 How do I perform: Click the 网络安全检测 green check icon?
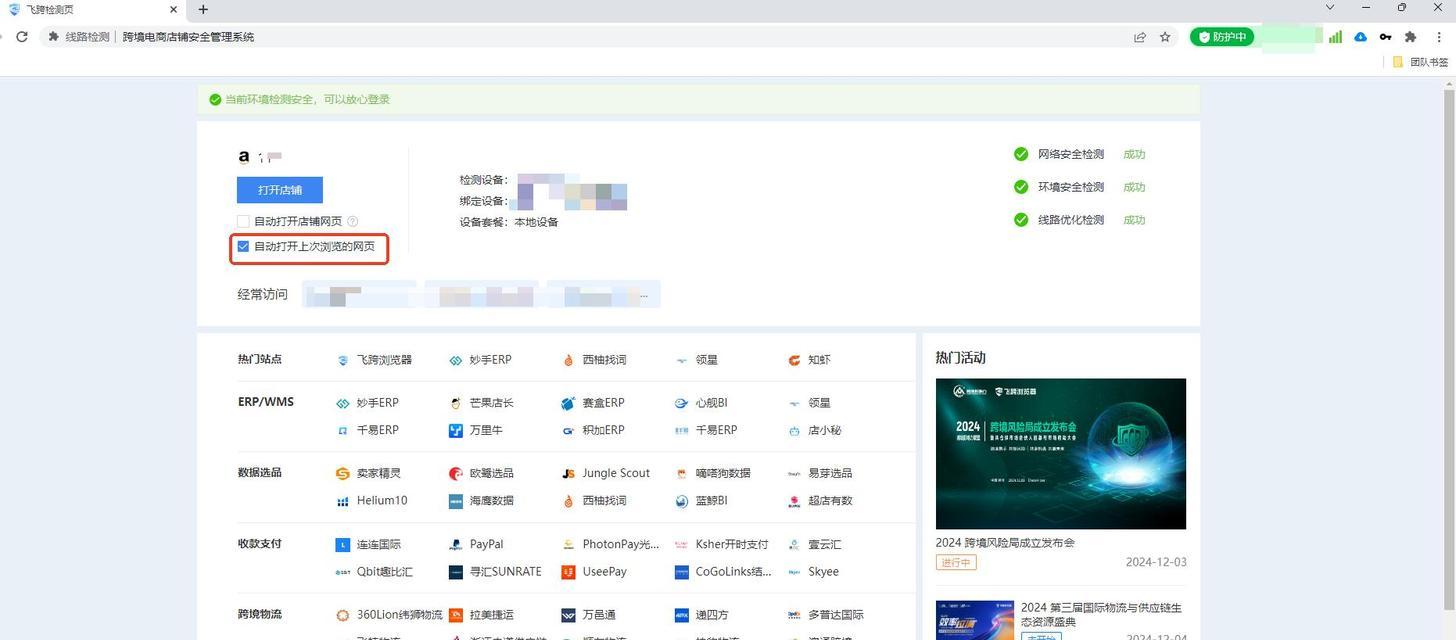tap(1021, 154)
